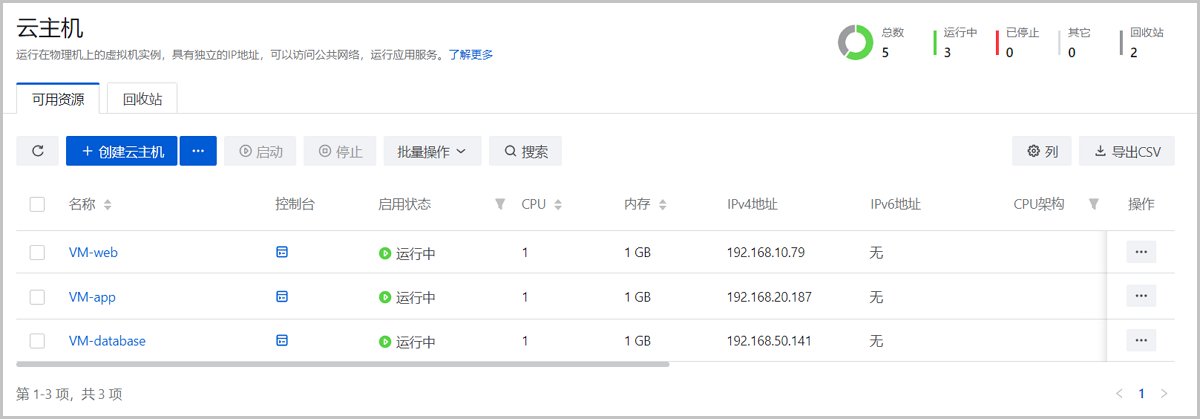The image size is (1200, 419).
Task: Check the VM-database row checkbox
Action: pos(37,341)
